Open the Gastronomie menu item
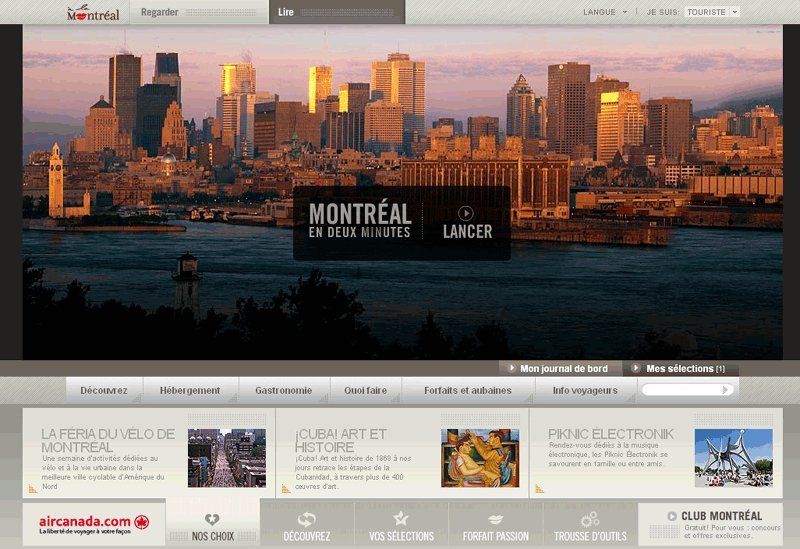This screenshot has width=800, height=549. point(283,390)
